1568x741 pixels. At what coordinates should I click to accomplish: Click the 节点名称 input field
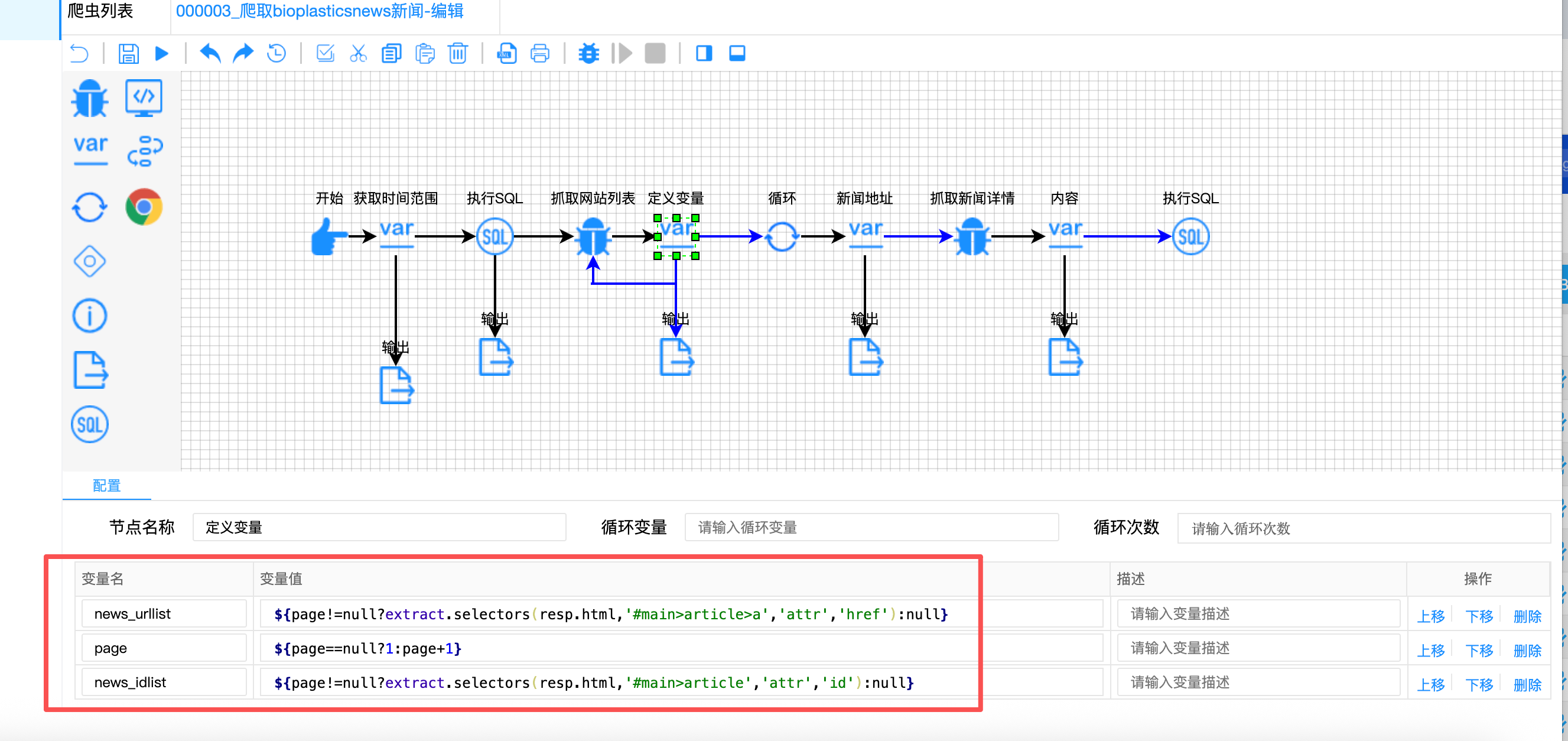[379, 527]
